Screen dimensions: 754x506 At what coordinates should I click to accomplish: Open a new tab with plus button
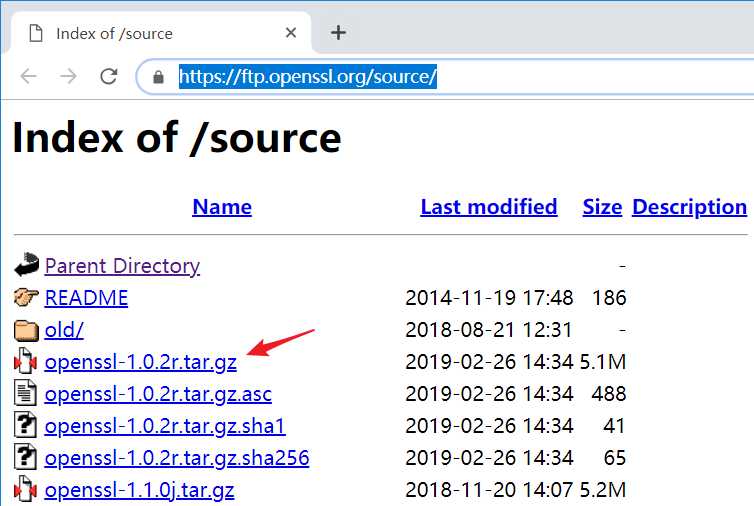click(x=339, y=33)
